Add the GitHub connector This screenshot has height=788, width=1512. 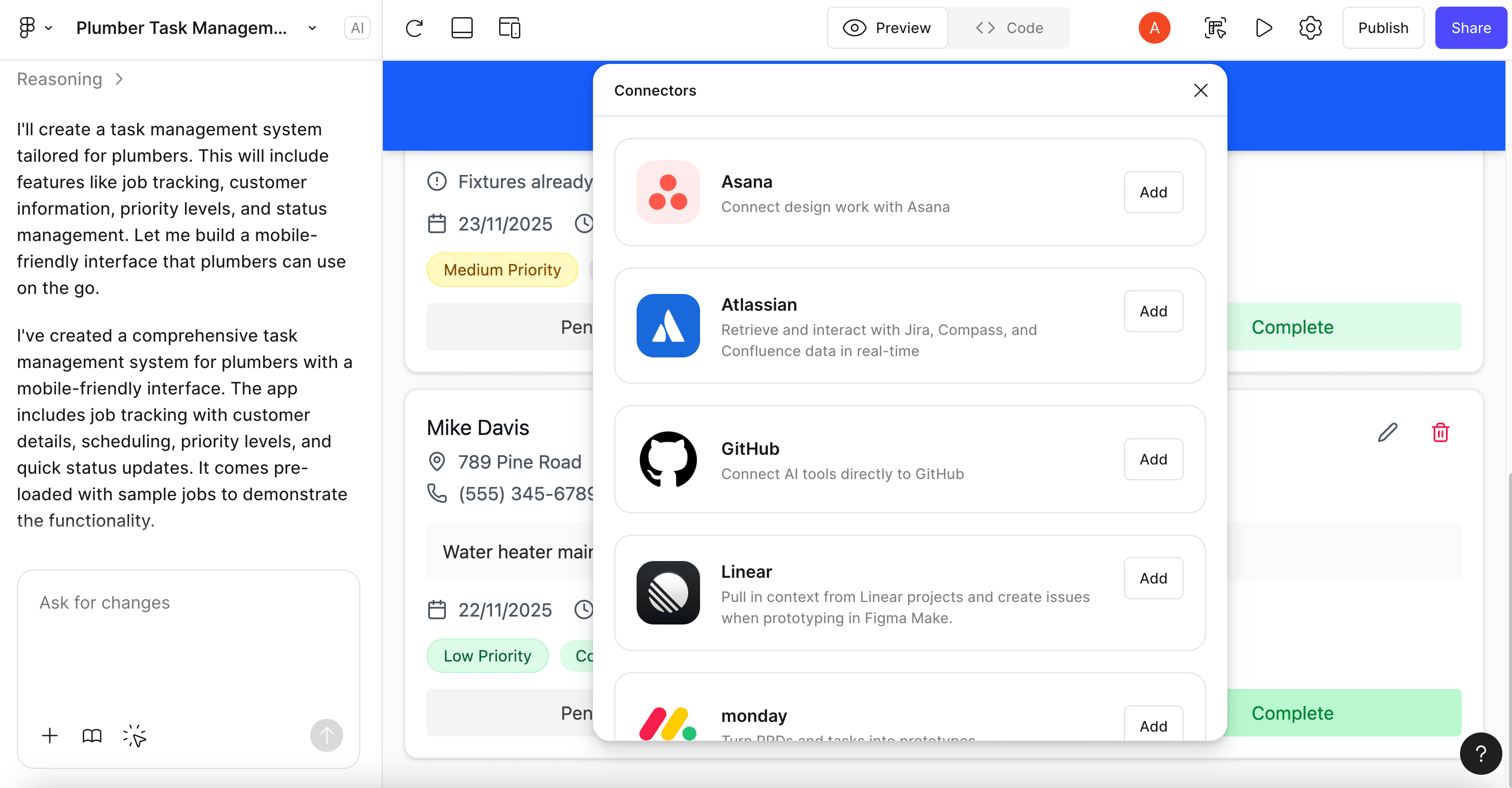pos(1153,459)
